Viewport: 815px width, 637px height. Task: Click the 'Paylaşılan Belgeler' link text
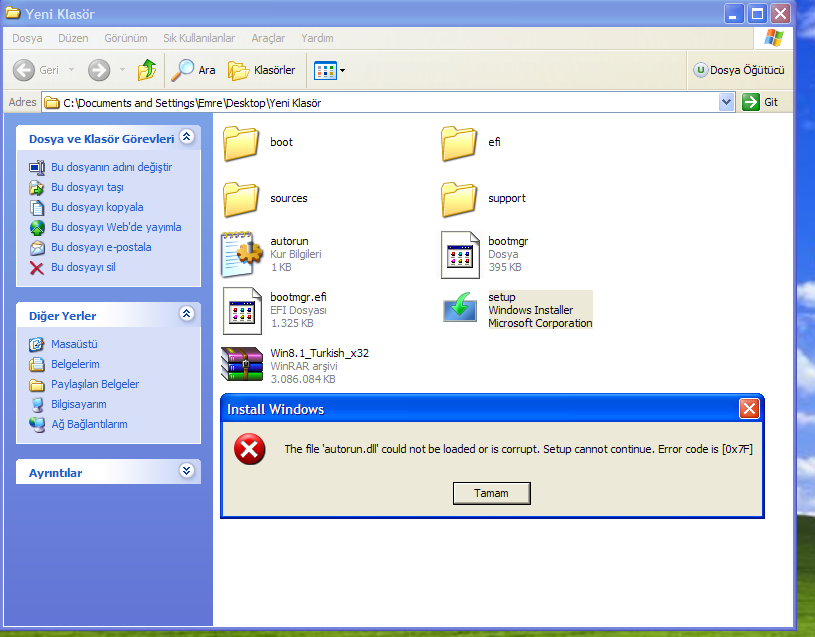(95, 384)
